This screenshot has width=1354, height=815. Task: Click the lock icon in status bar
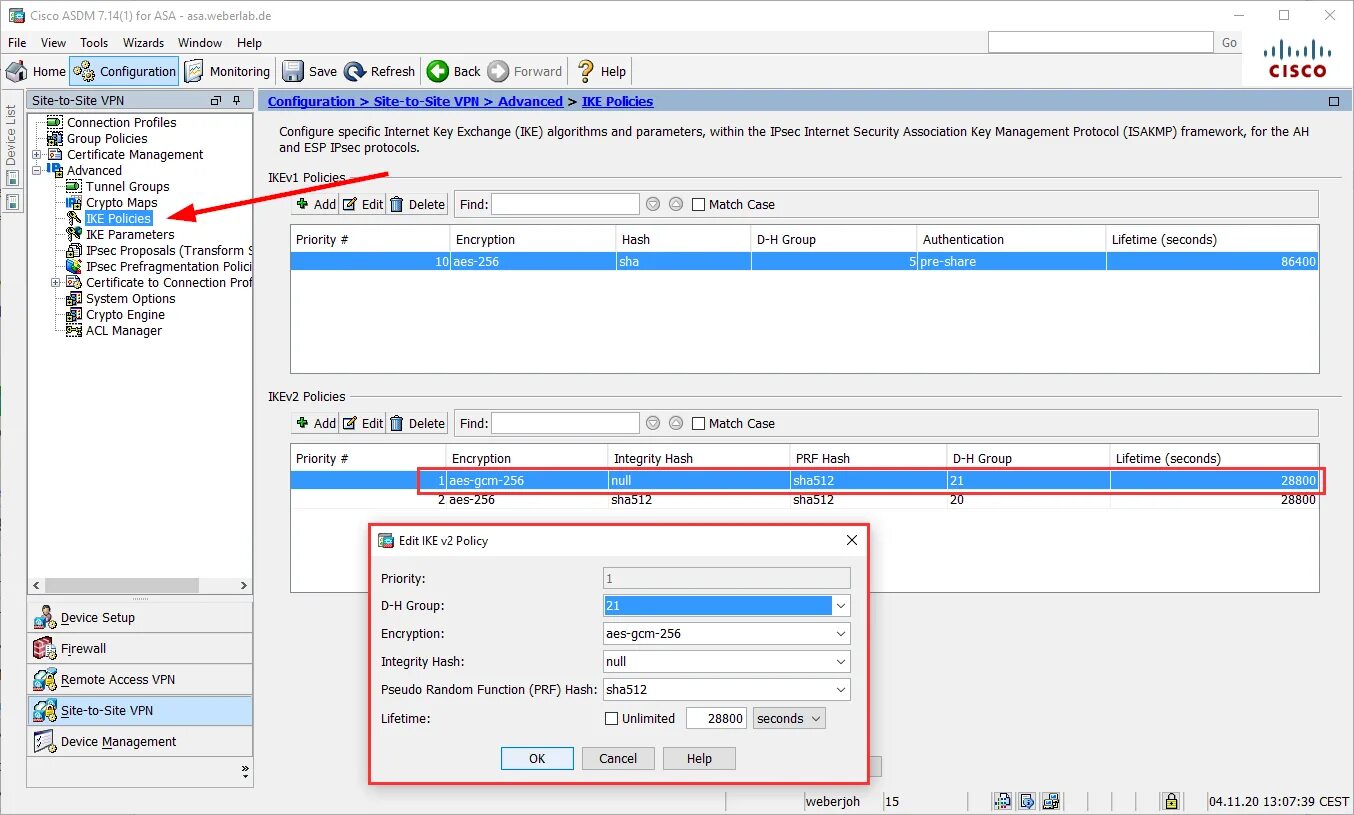coord(1171,801)
